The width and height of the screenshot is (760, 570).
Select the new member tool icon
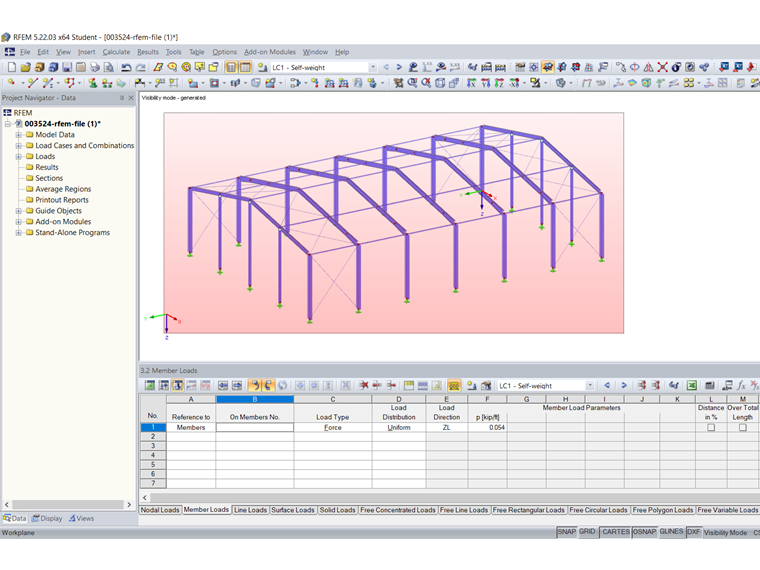tap(48, 83)
